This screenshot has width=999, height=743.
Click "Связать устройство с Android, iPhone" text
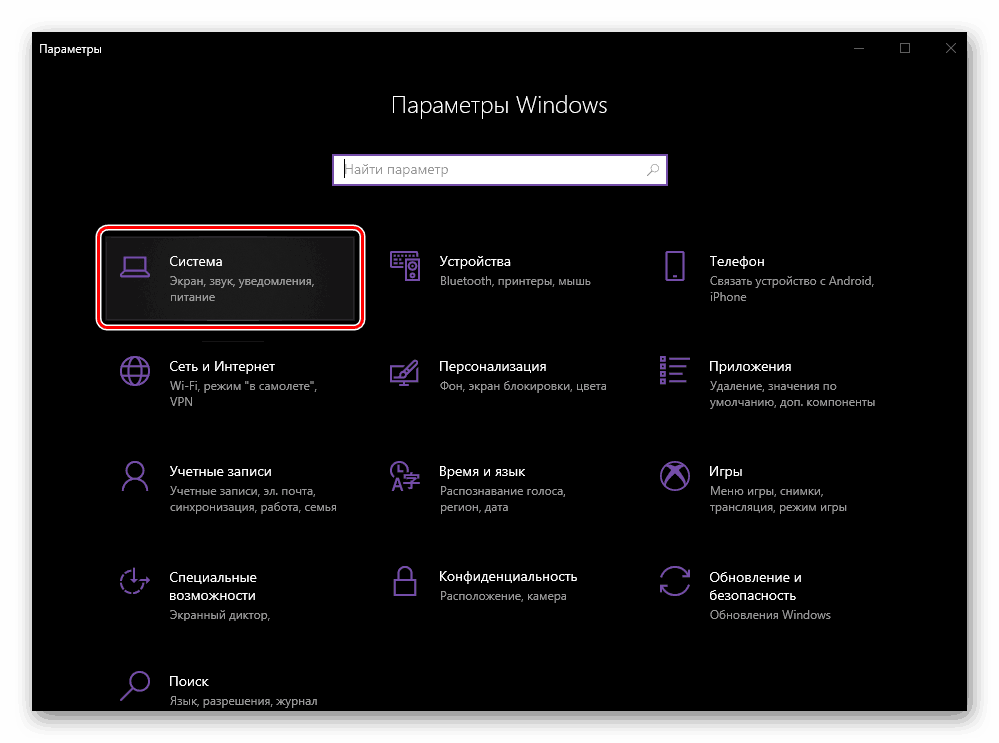click(791, 289)
